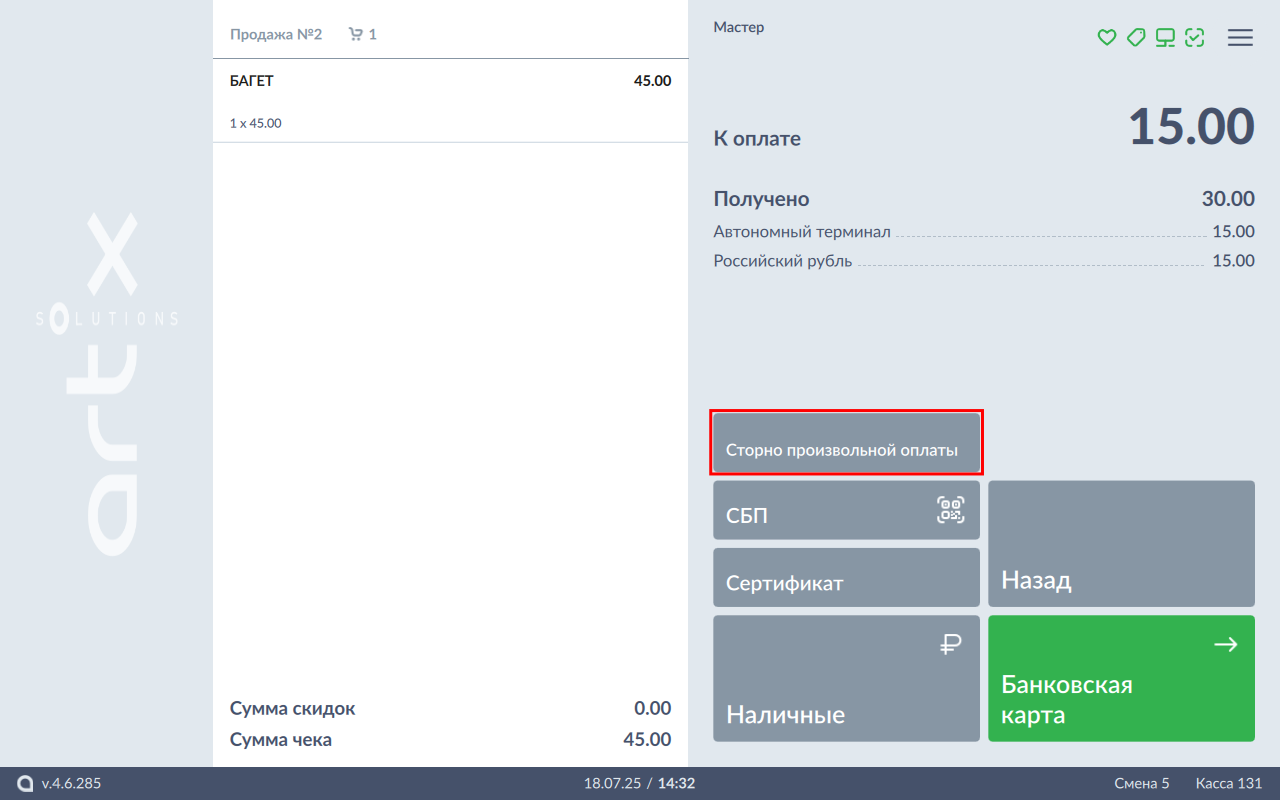
Task: Click Смена 5 in status bar
Action: (1142, 784)
